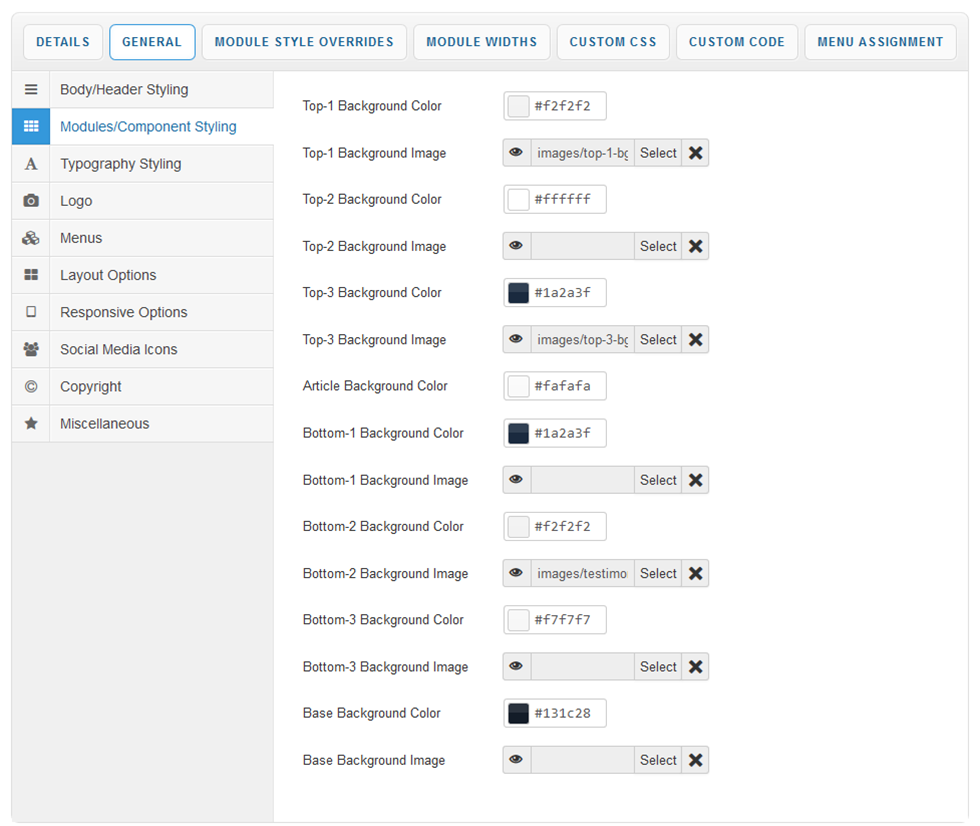
Task: Click the Typography Styling letter icon
Action: click(31, 164)
